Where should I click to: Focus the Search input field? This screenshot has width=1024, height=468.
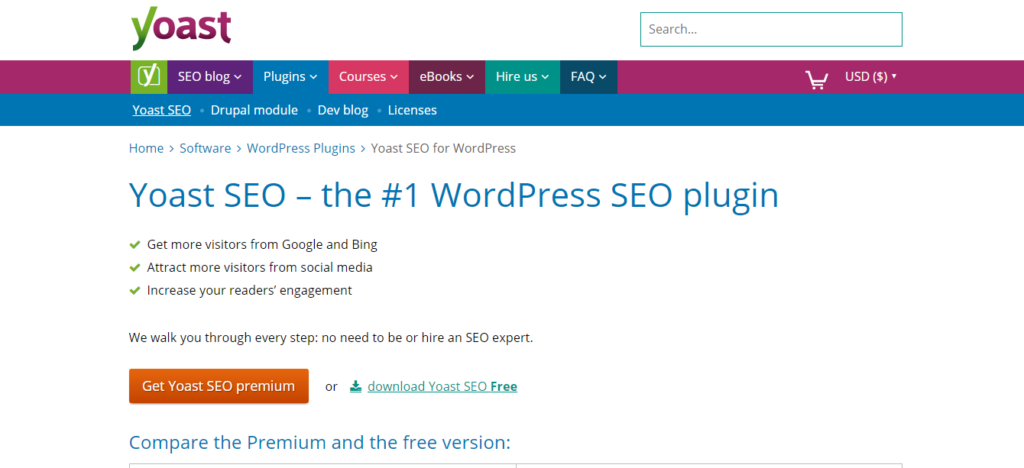(770, 30)
